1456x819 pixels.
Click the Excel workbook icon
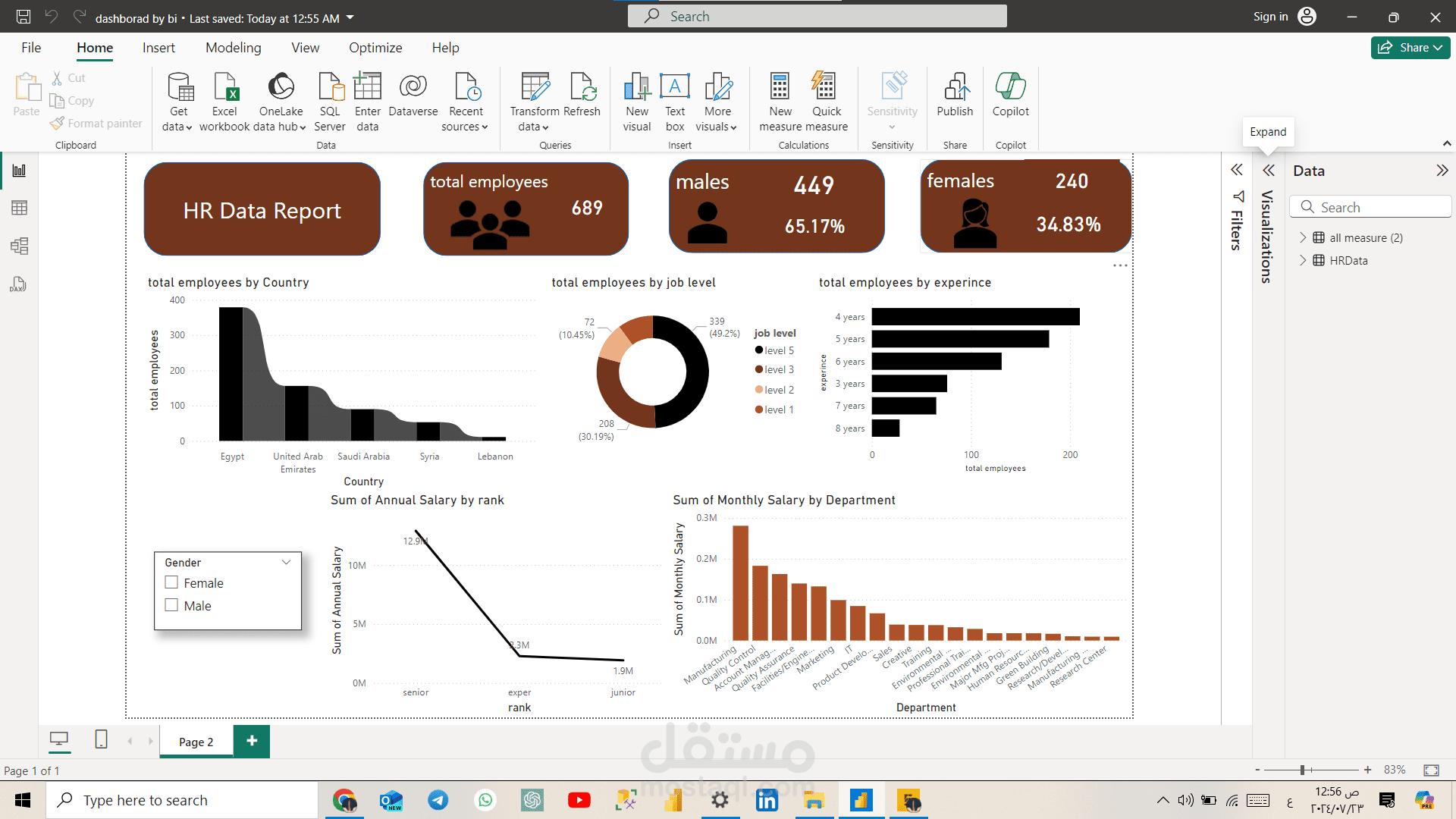click(x=224, y=88)
